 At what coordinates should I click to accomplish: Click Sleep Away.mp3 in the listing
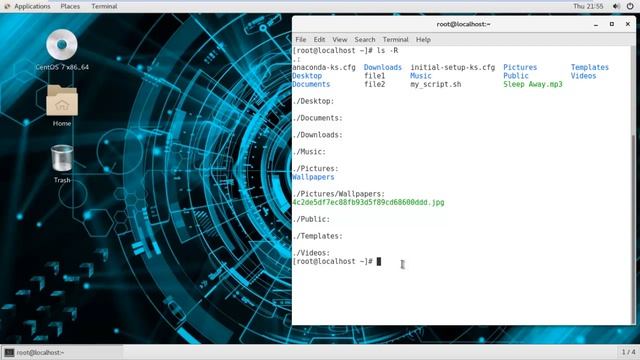(x=533, y=84)
